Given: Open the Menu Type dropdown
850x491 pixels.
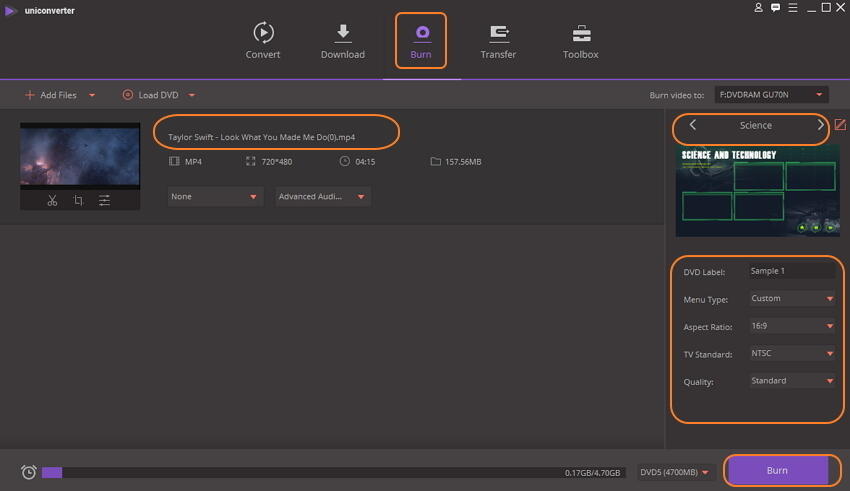Looking at the screenshot, I should coord(791,299).
